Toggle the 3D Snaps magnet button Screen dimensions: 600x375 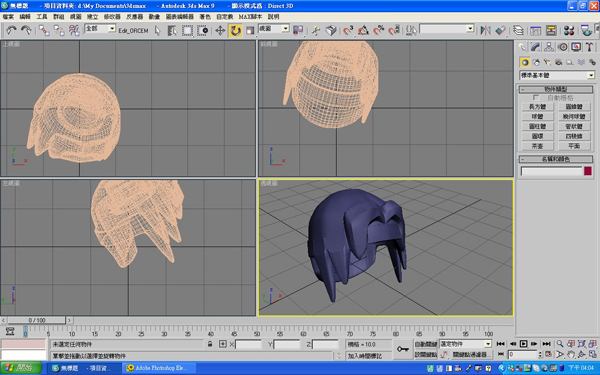click(348, 30)
